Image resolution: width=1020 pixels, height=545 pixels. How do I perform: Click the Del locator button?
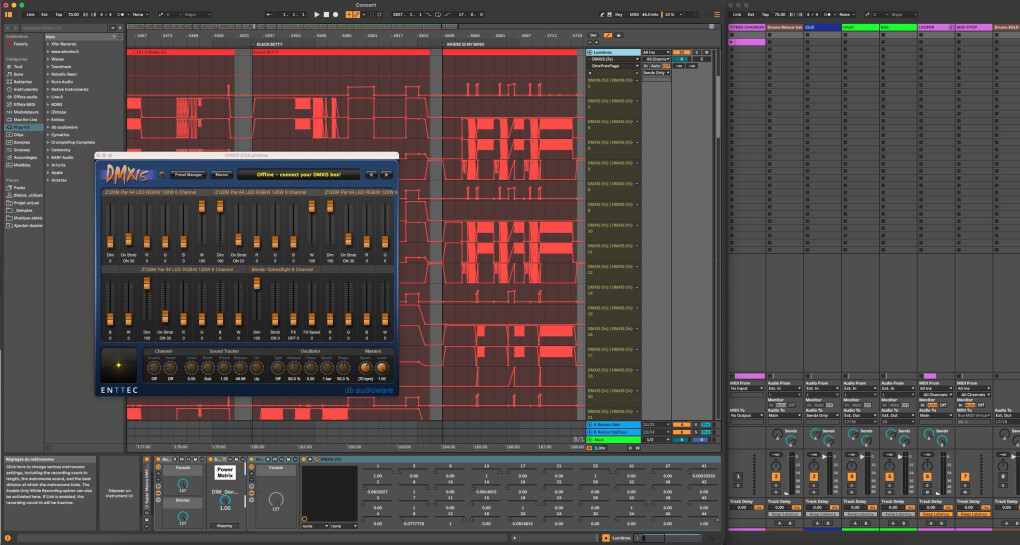tap(593, 35)
